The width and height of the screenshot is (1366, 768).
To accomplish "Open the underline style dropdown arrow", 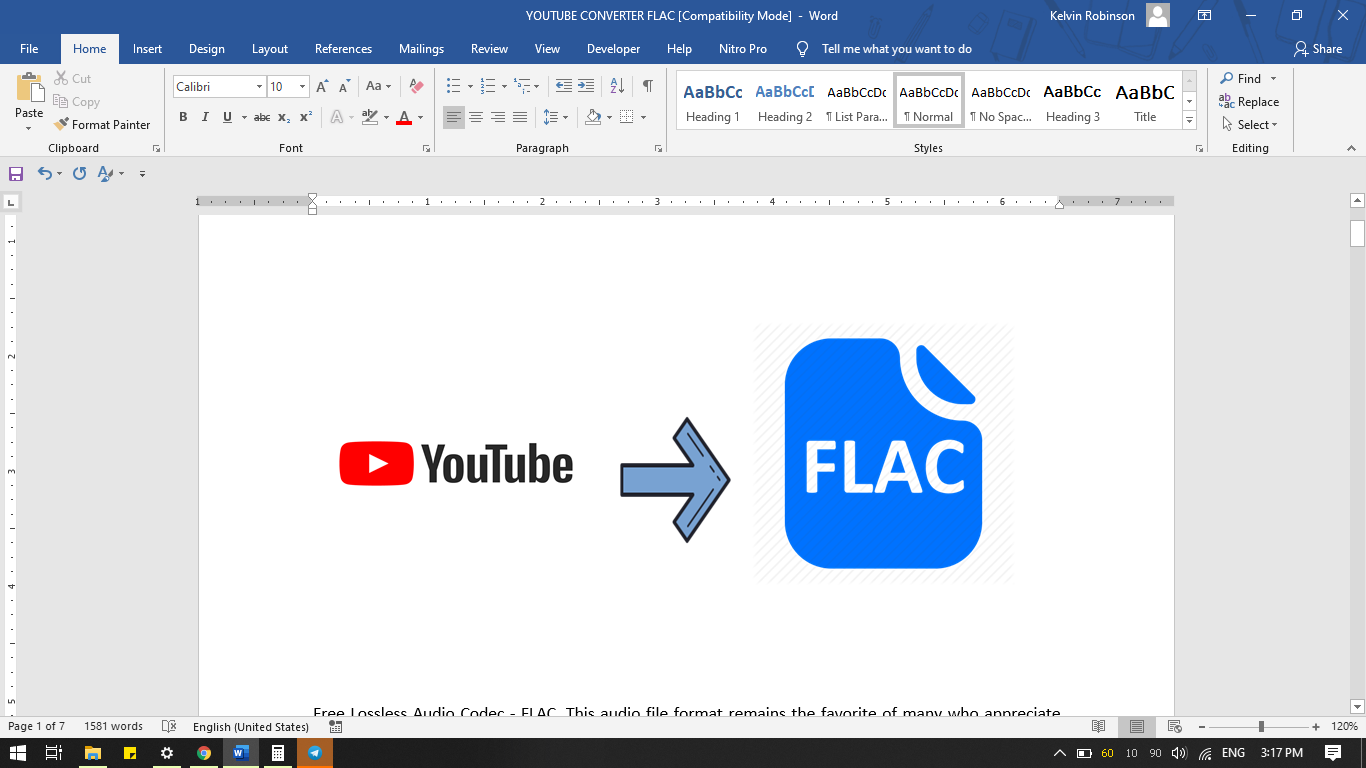I will coord(243,117).
